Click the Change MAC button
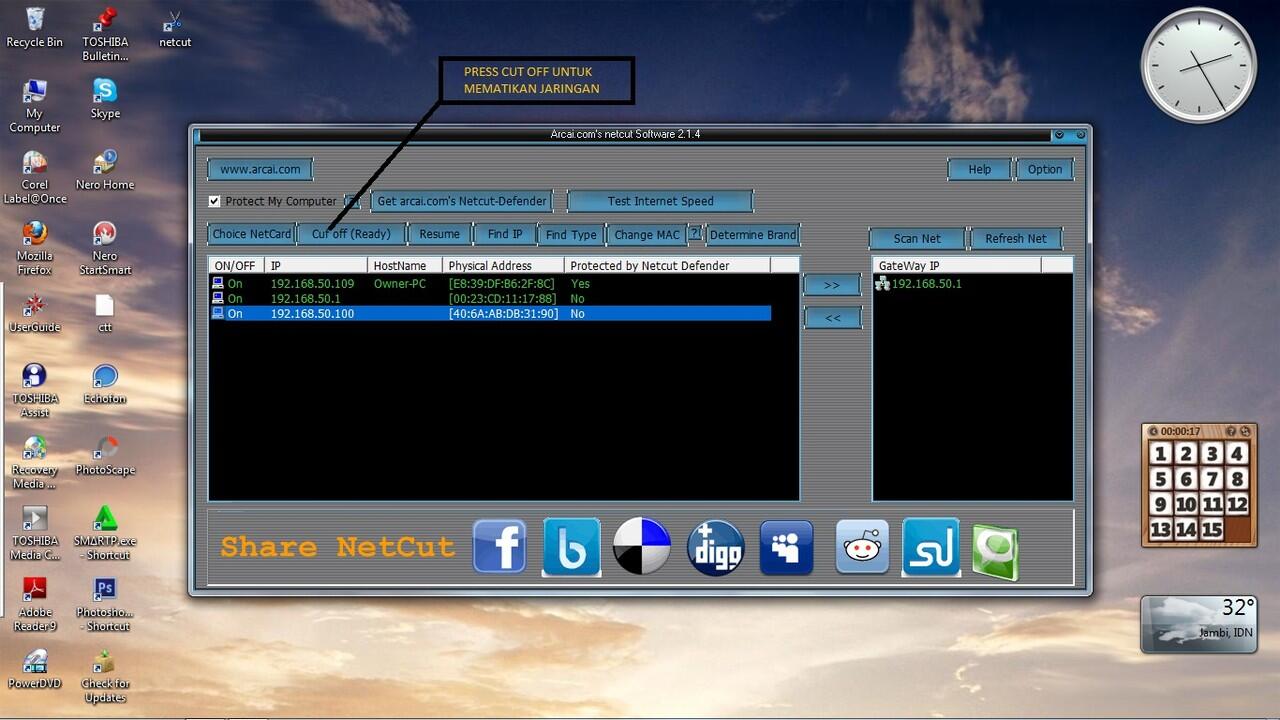 646,234
